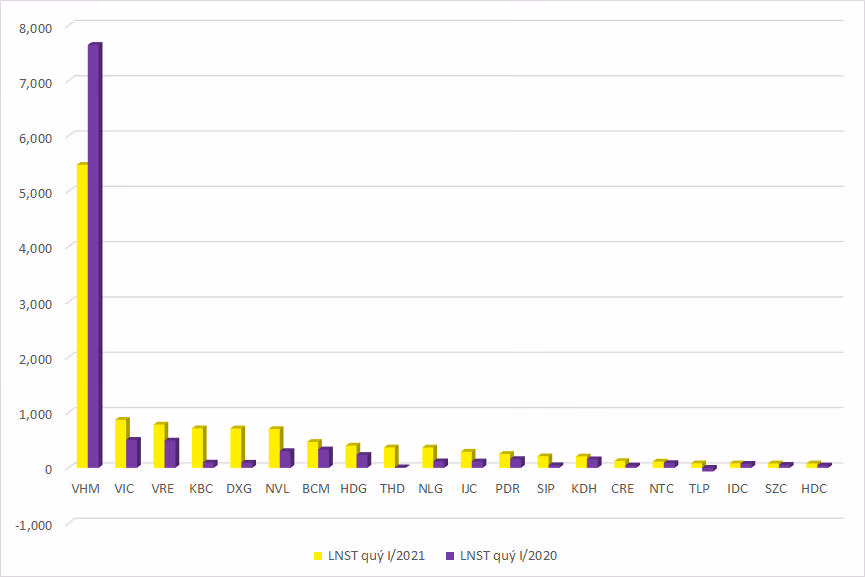Select the yellow BCM bar
The width and height of the screenshot is (865, 577).
[312, 454]
